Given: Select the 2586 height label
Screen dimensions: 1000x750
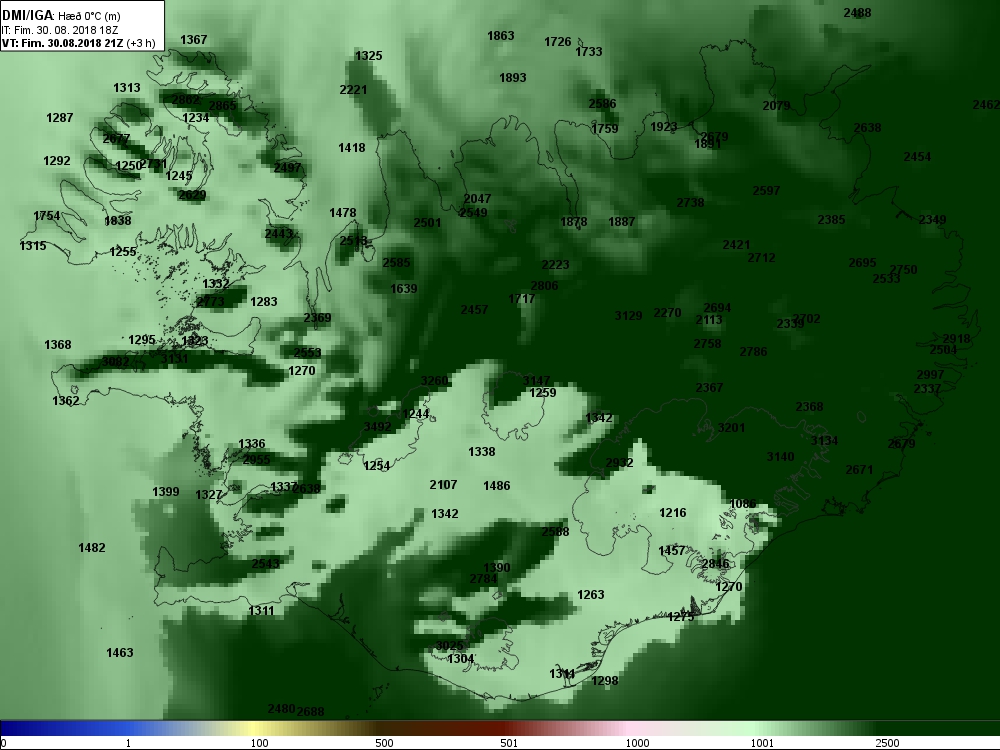Looking at the screenshot, I should pyautogui.click(x=603, y=104).
